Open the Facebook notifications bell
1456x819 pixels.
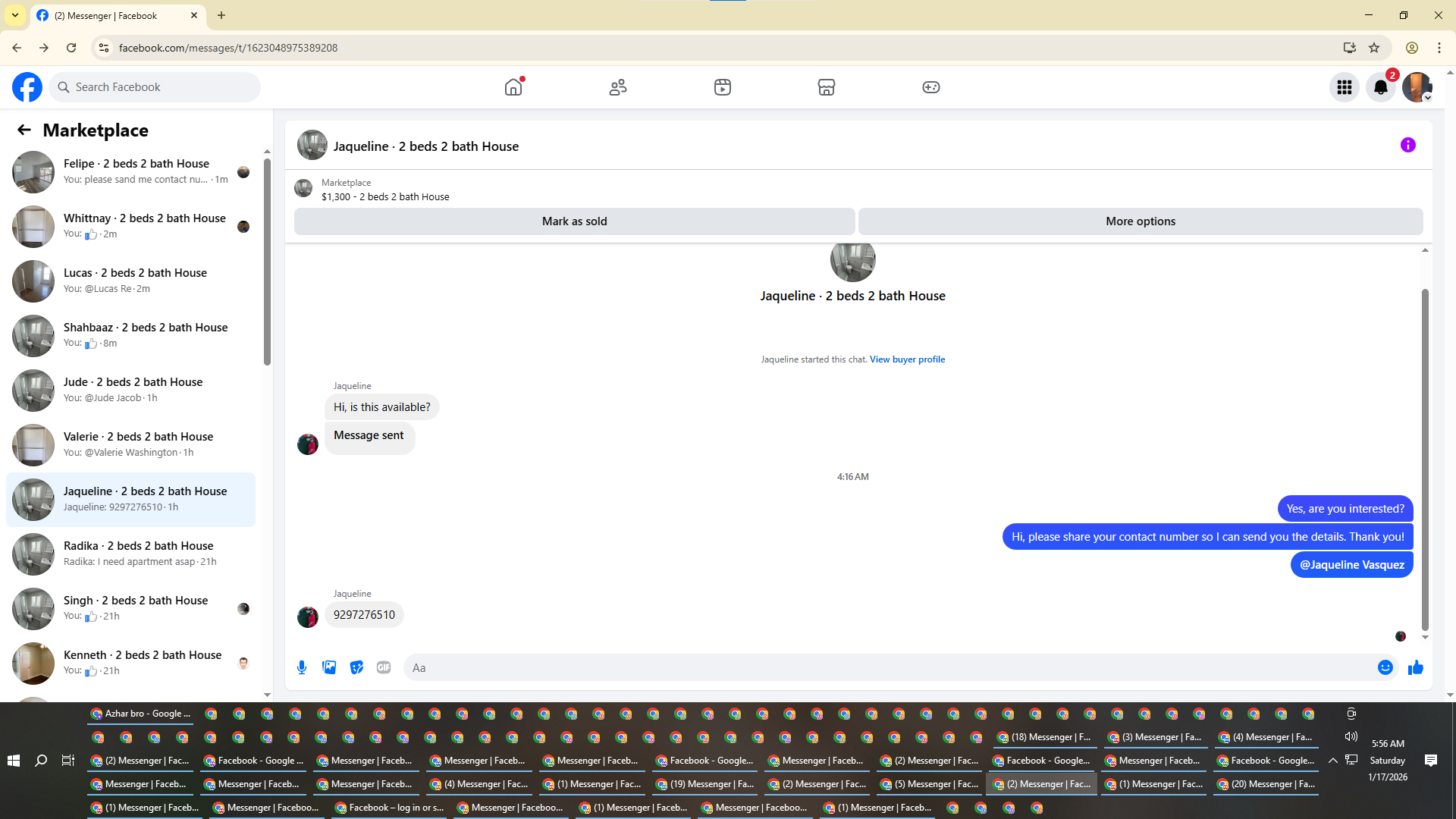[1380, 87]
